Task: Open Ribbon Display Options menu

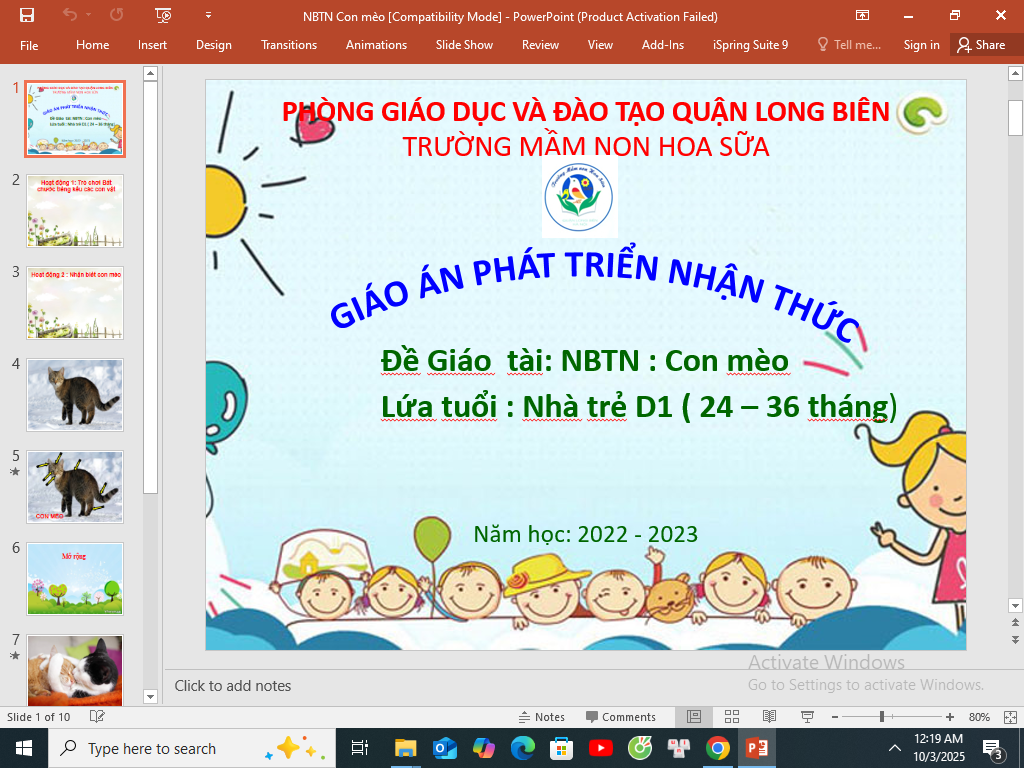Action: click(862, 15)
